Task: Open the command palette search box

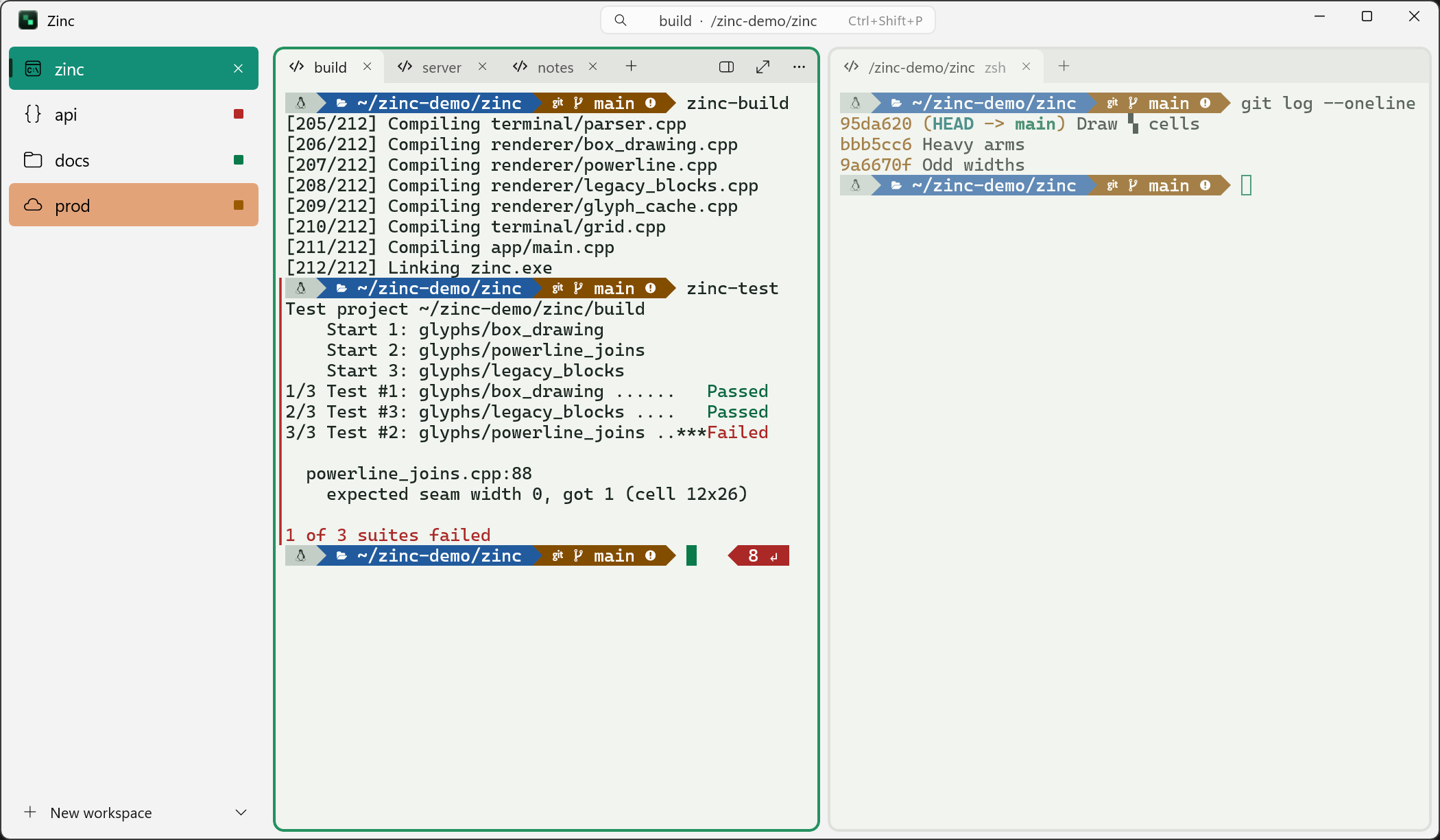Action: (x=768, y=21)
